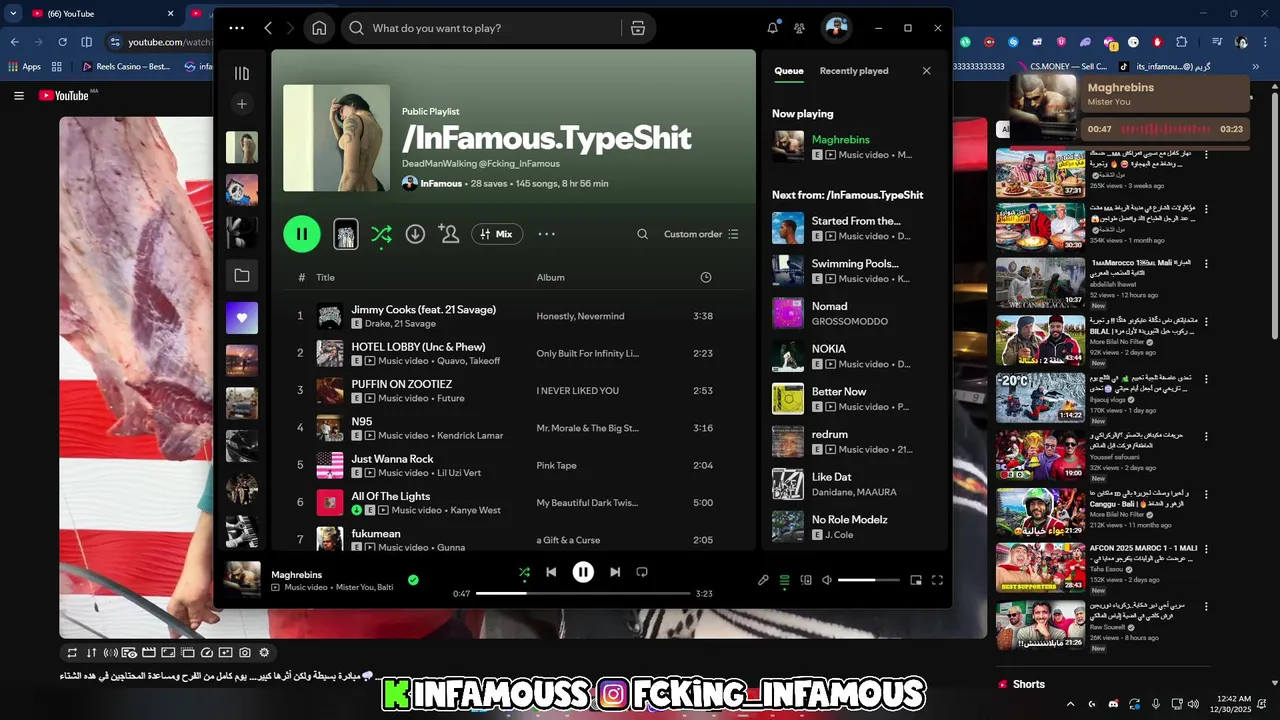This screenshot has width=1280, height=720.
Task: Open Chrome extensions puzzle icon
Action: [1182, 42]
